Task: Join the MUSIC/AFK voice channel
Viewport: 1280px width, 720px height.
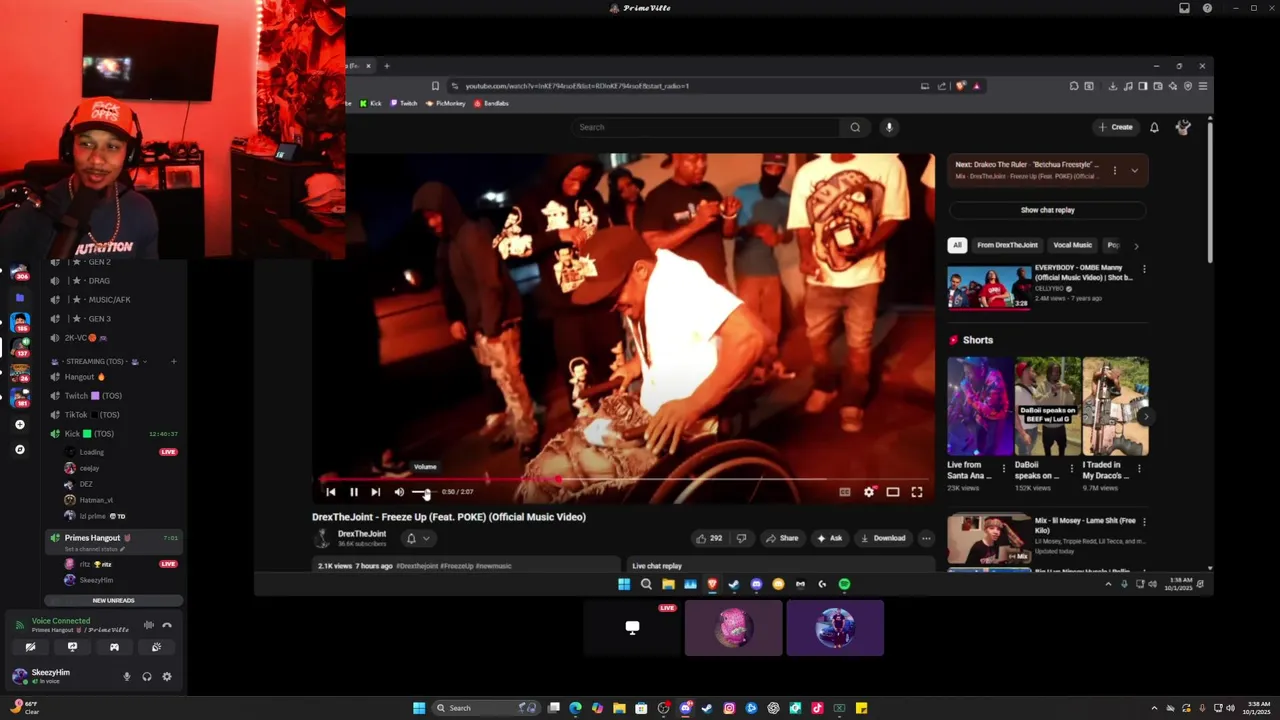Action: coord(108,300)
